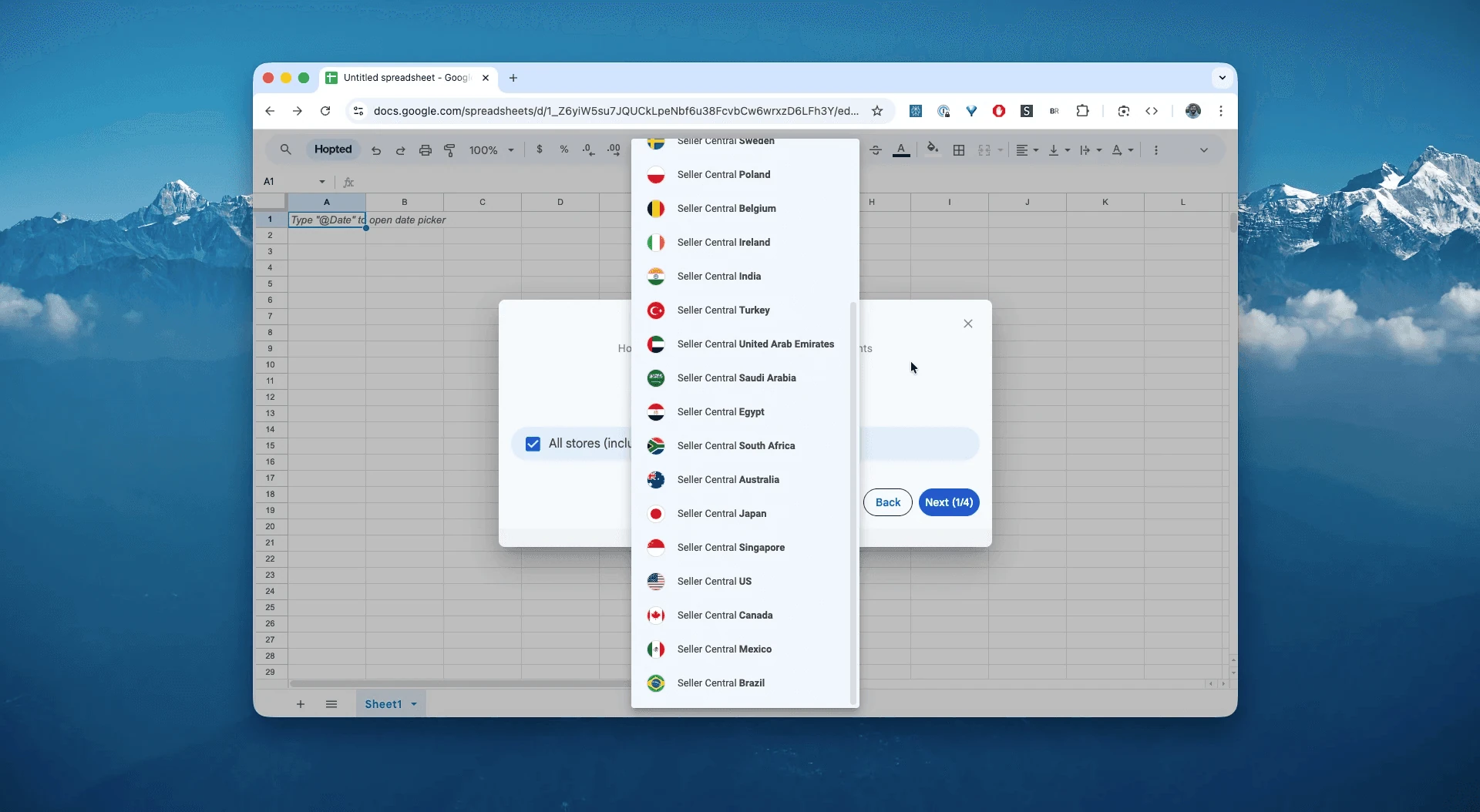The image size is (1480, 812).
Task: Click the Next (1/4) button
Action: 949,502
